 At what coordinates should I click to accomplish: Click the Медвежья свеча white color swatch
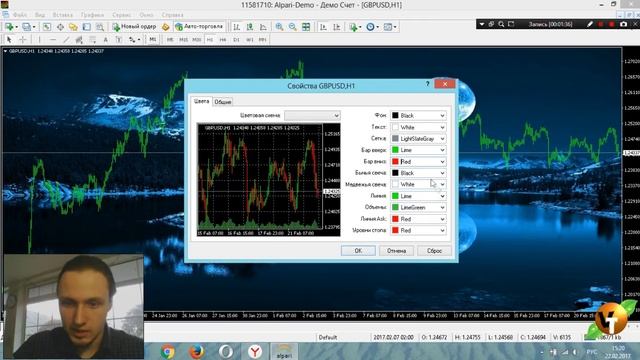pos(395,184)
